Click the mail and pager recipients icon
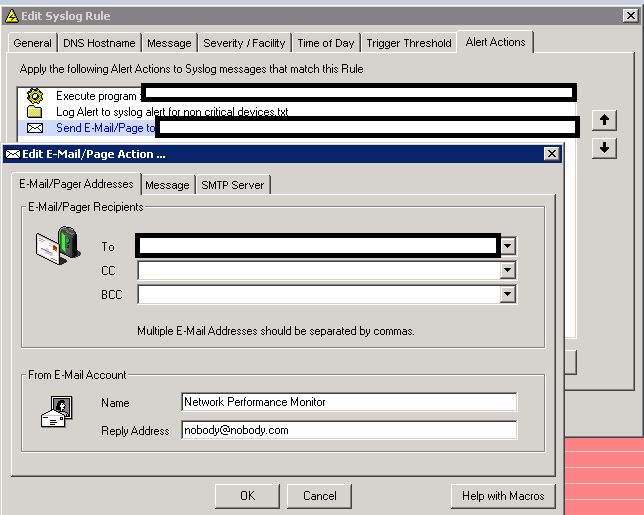 point(58,246)
